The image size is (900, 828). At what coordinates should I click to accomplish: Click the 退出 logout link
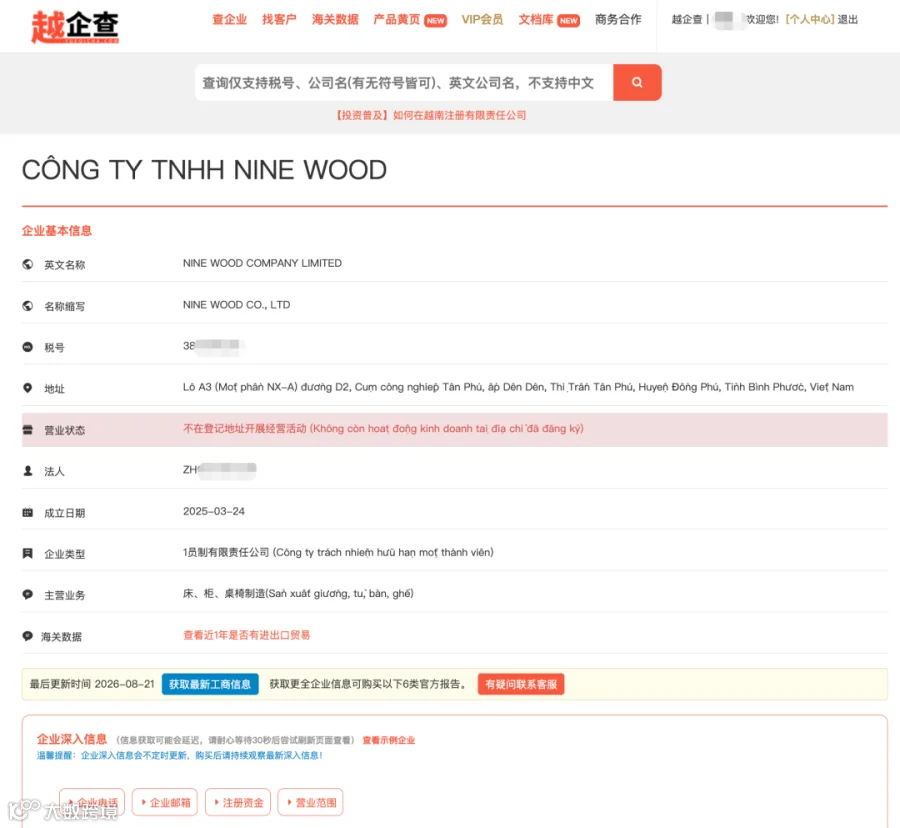coord(848,20)
